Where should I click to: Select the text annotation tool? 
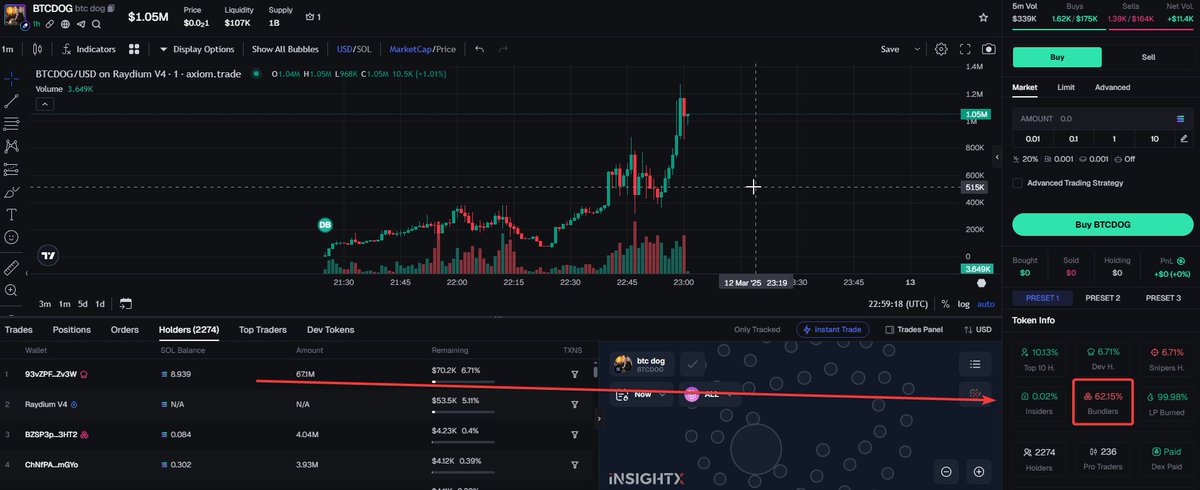pos(11,214)
